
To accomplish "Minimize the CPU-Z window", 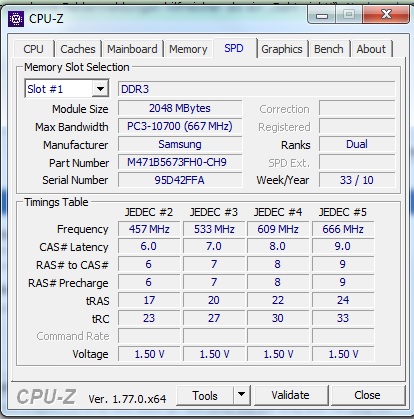I will pos(322,15).
